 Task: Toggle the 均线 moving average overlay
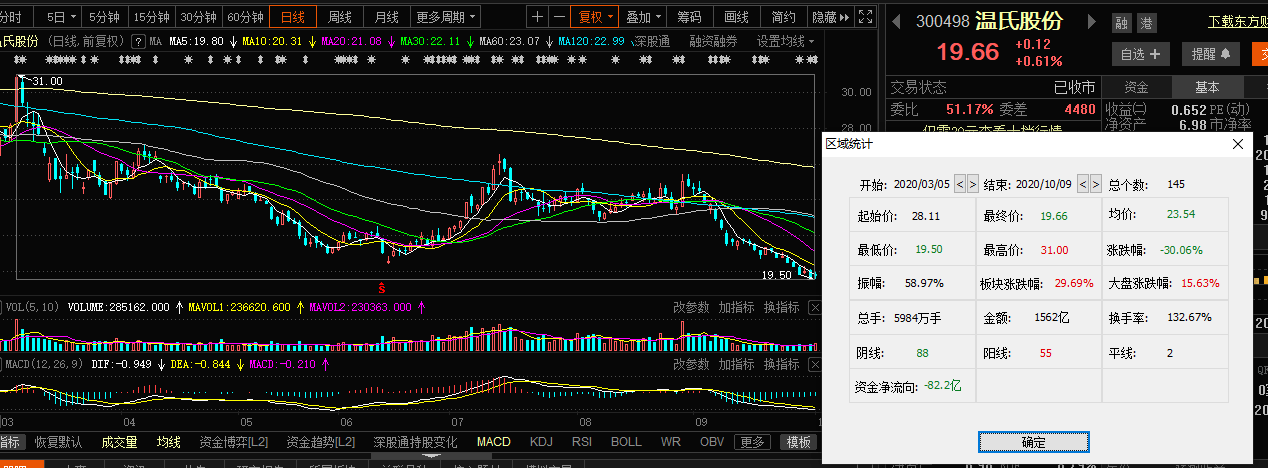[169, 442]
